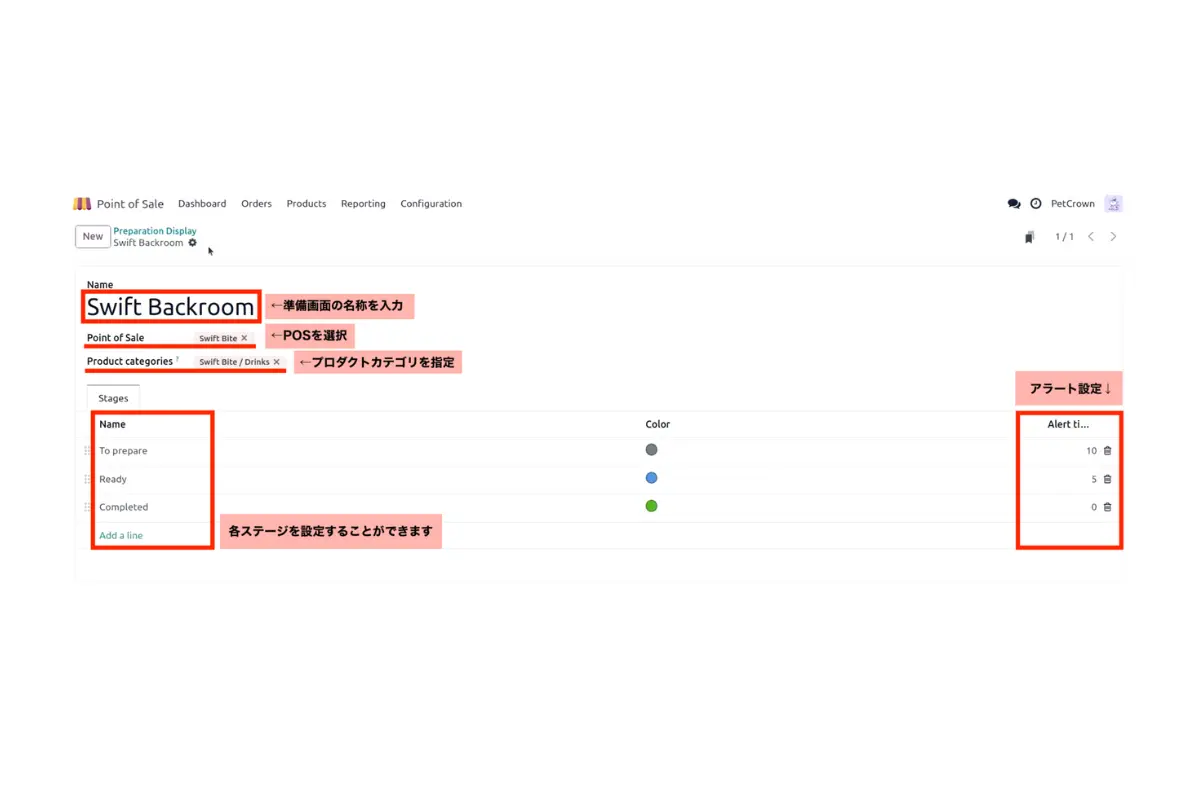The image size is (1200, 800).
Task: Open the settings gear beside Swift Backroom
Action: click(x=193, y=243)
